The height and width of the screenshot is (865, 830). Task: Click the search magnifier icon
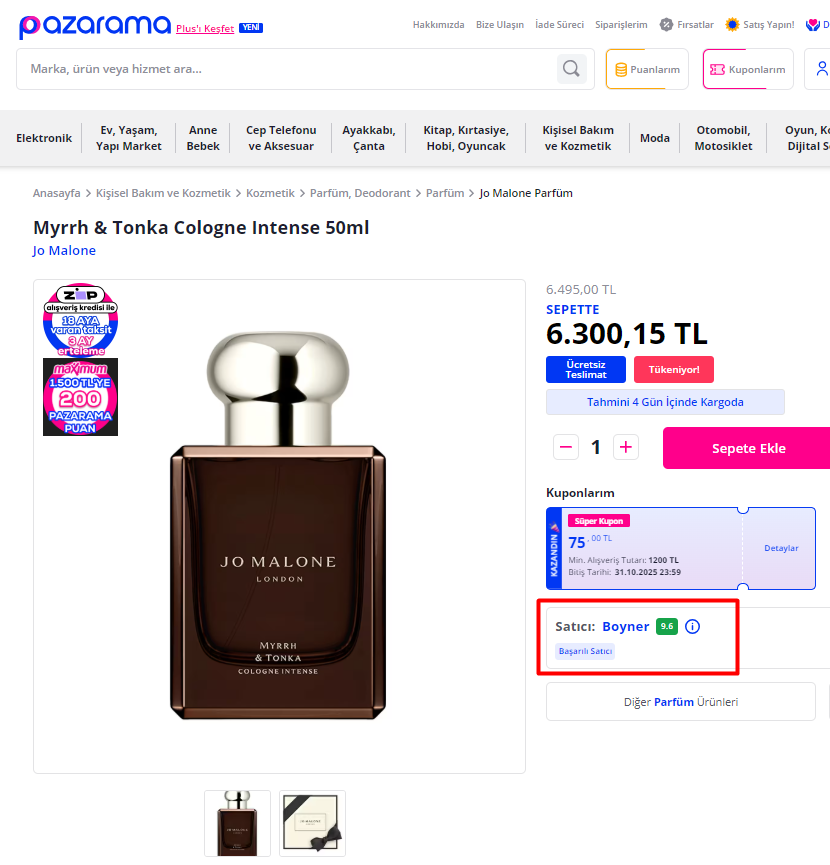point(571,69)
